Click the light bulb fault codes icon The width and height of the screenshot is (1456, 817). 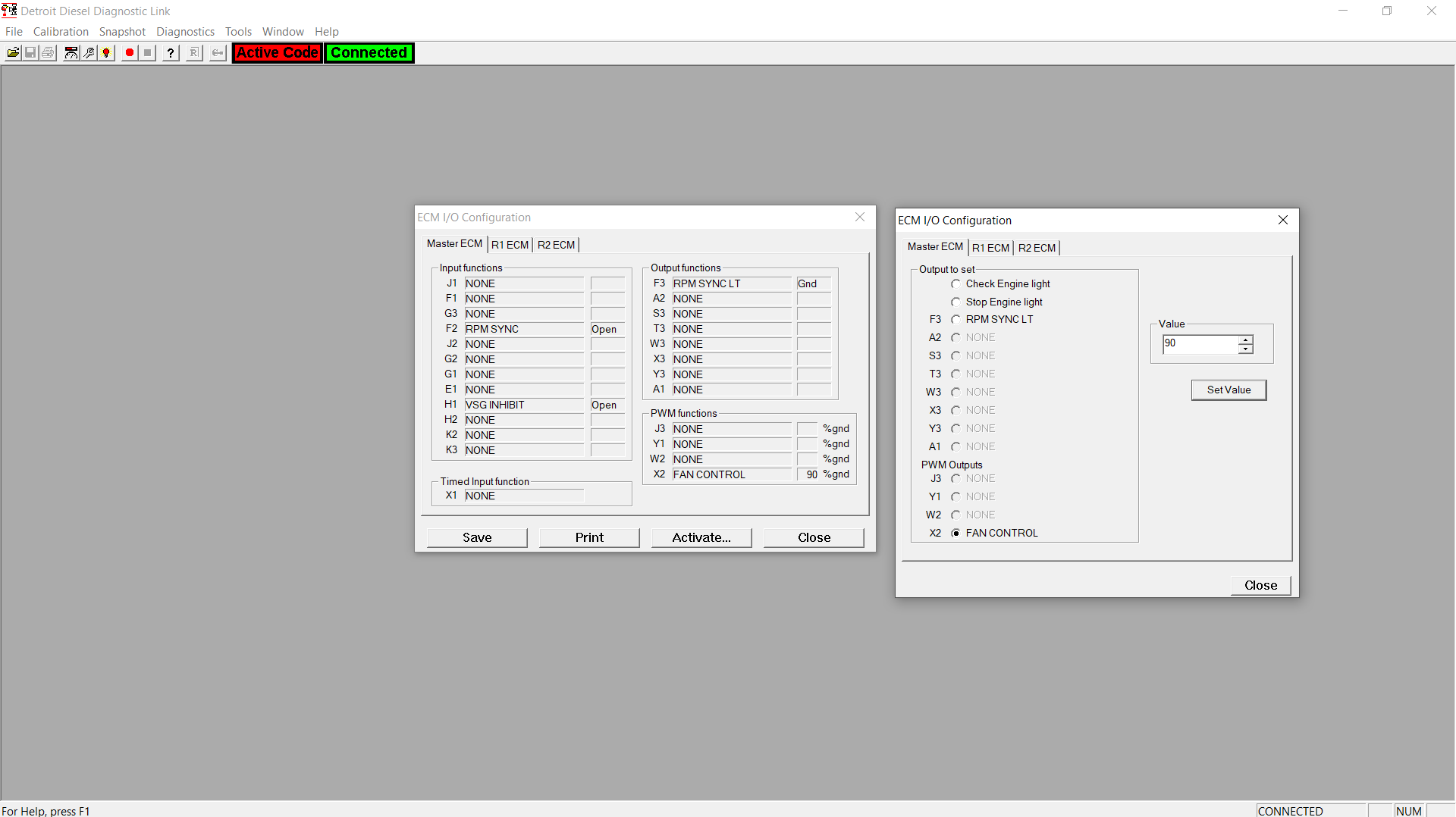coord(107,53)
